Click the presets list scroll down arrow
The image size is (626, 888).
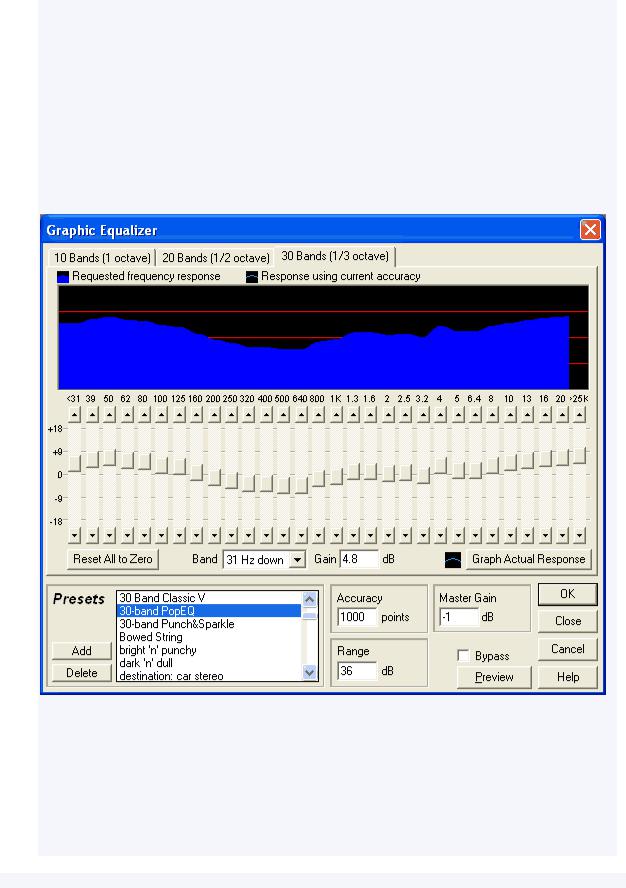point(309,673)
